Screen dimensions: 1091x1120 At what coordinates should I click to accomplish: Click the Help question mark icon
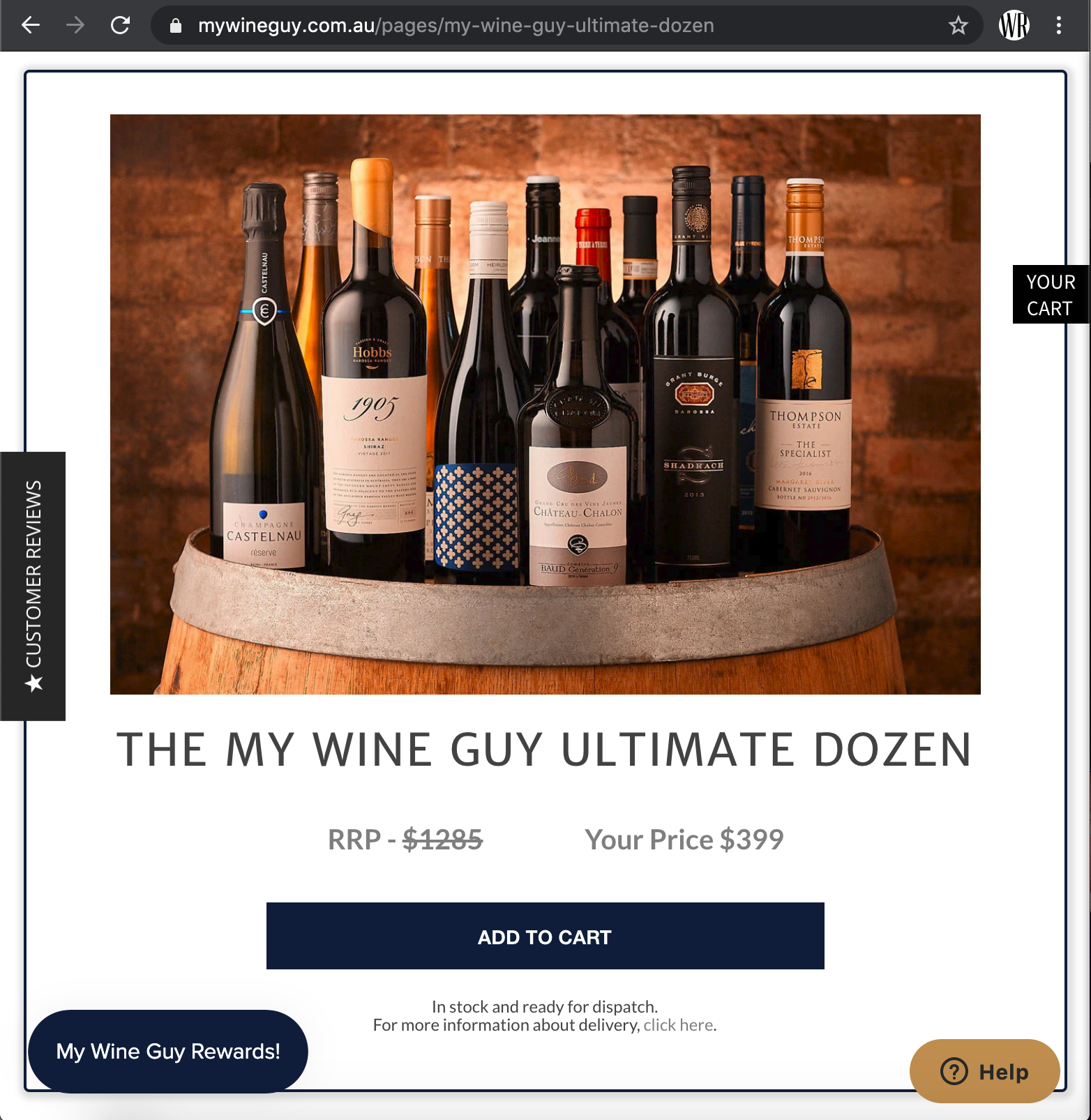(x=954, y=1071)
